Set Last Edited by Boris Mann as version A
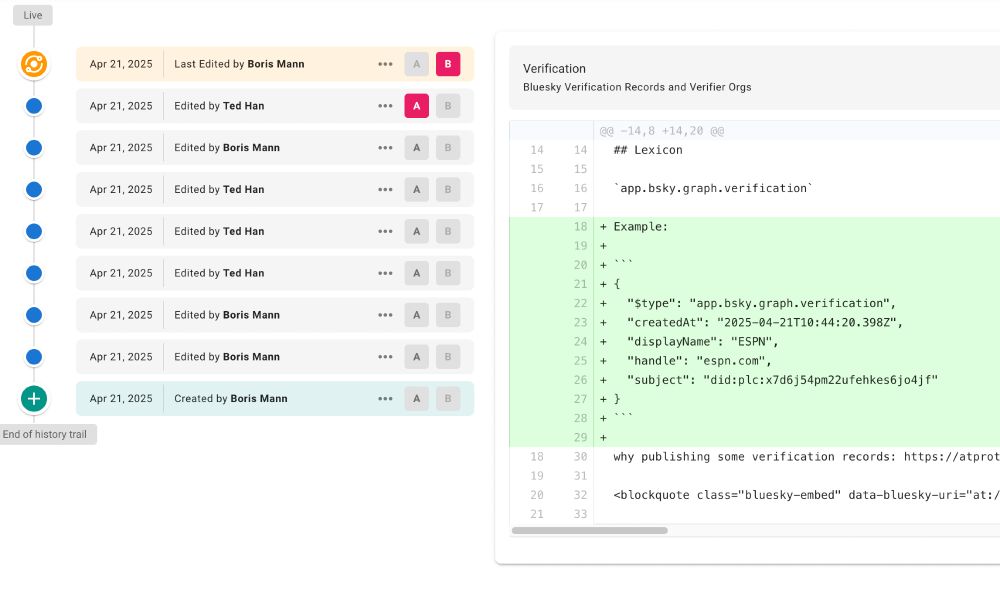This screenshot has height=589, width=1000. tap(416, 64)
